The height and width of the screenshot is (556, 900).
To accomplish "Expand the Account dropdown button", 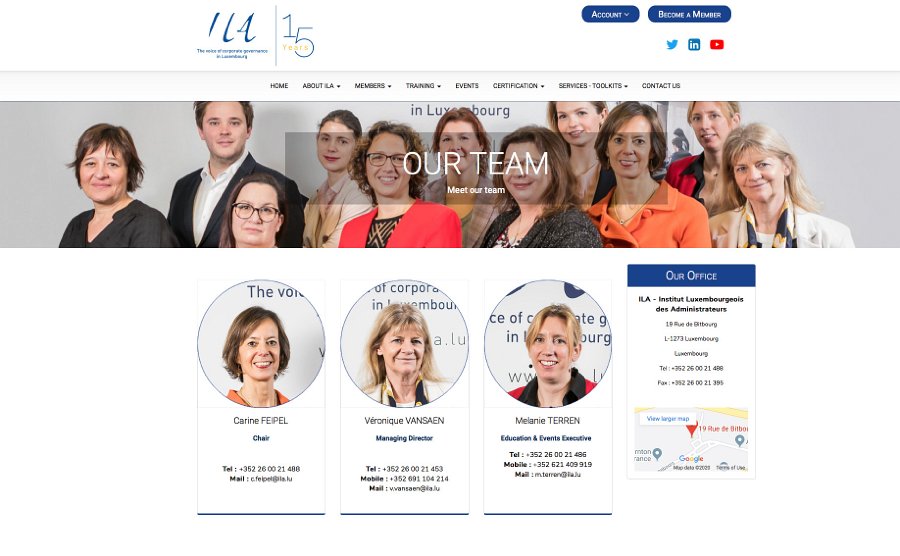I will click(x=610, y=14).
